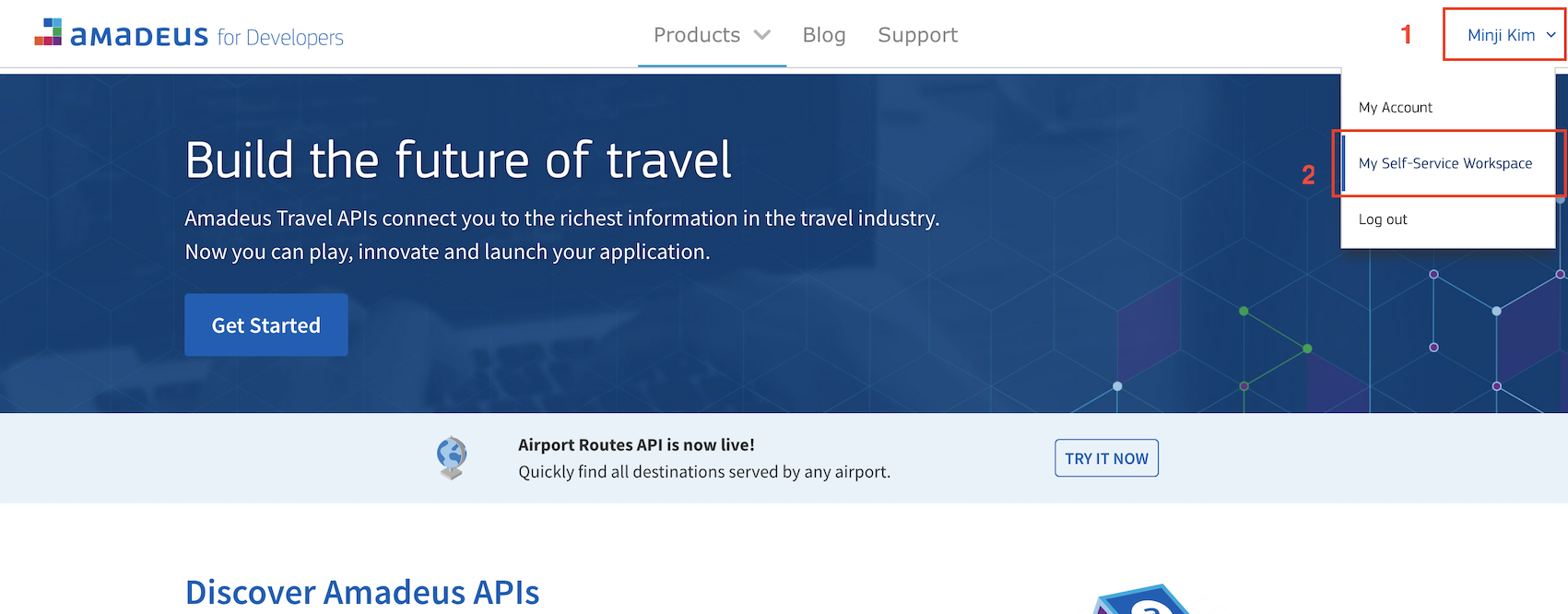This screenshot has width=1568, height=614.
Task: Open the Products navigation item
Action: [x=712, y=35]
